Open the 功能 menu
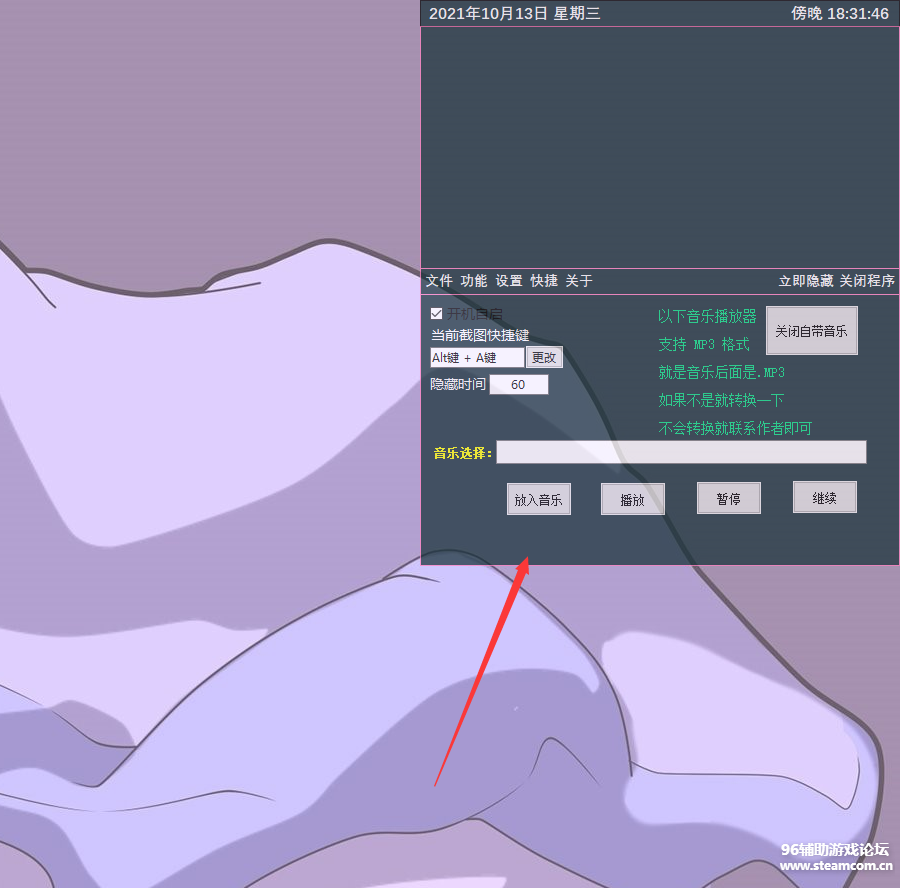 coord(474,281)
